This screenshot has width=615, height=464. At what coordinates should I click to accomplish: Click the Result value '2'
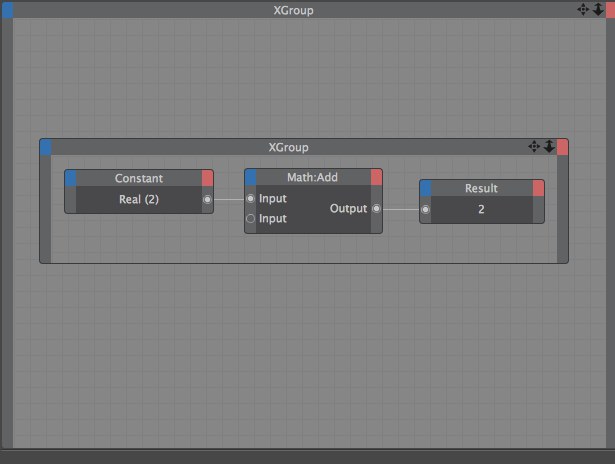pyautogui.click(x=481, y=209)
